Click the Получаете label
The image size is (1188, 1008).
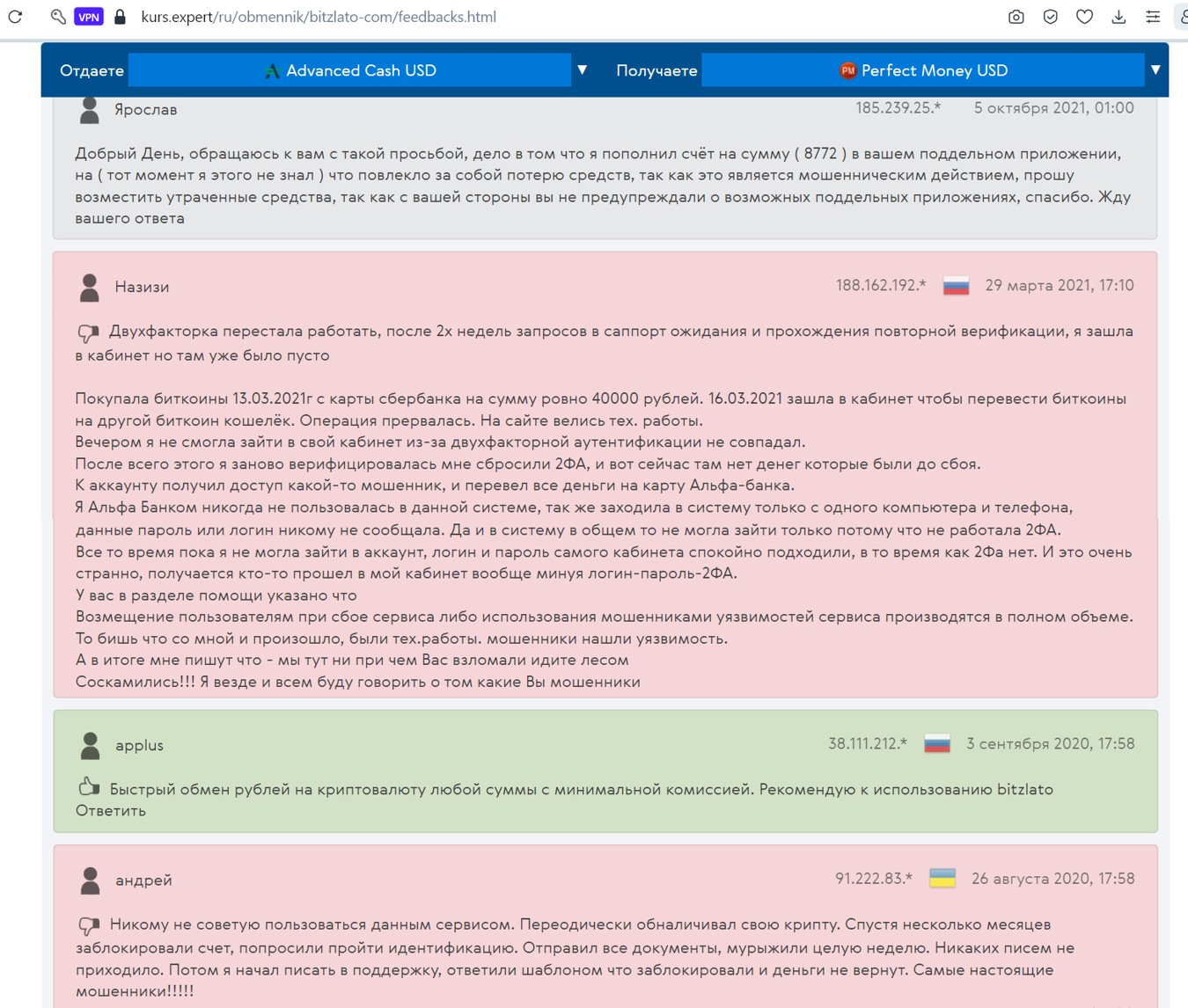click(x=656, y=70)
